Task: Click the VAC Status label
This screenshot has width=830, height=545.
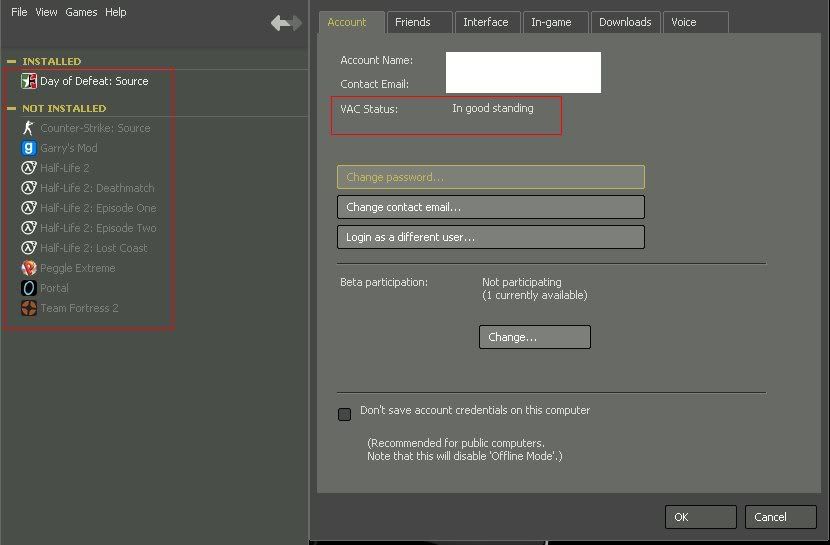Action: [x=369, y=109]
